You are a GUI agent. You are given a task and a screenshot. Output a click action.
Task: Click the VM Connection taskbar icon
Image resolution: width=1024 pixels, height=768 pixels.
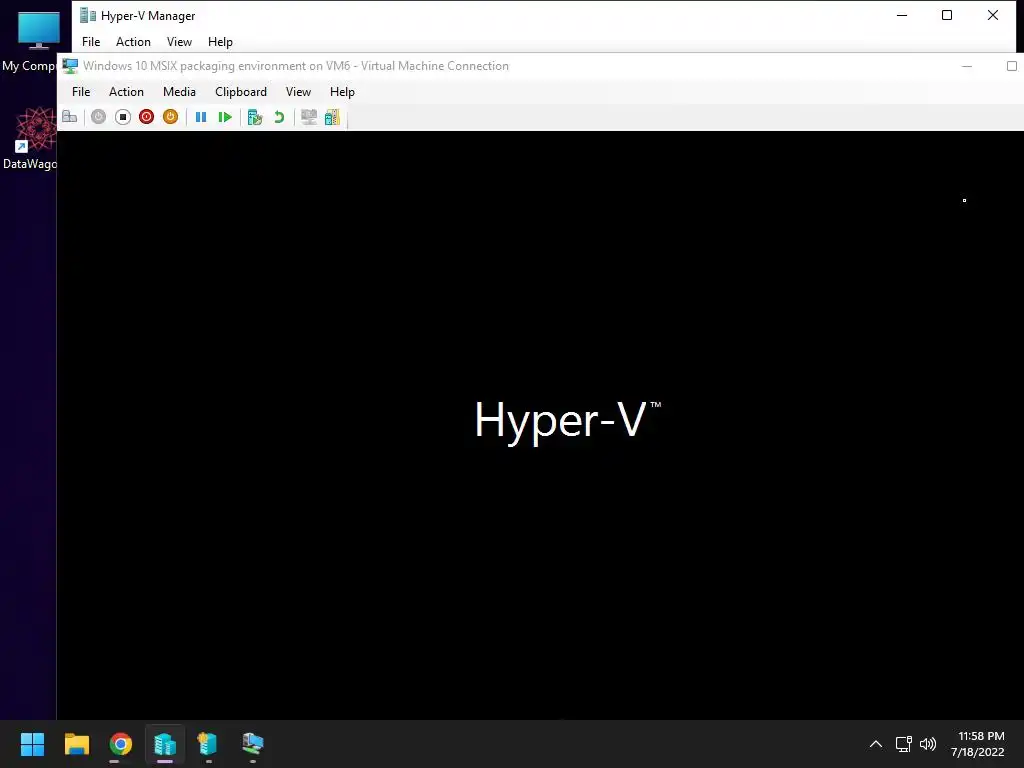(253, 744)
